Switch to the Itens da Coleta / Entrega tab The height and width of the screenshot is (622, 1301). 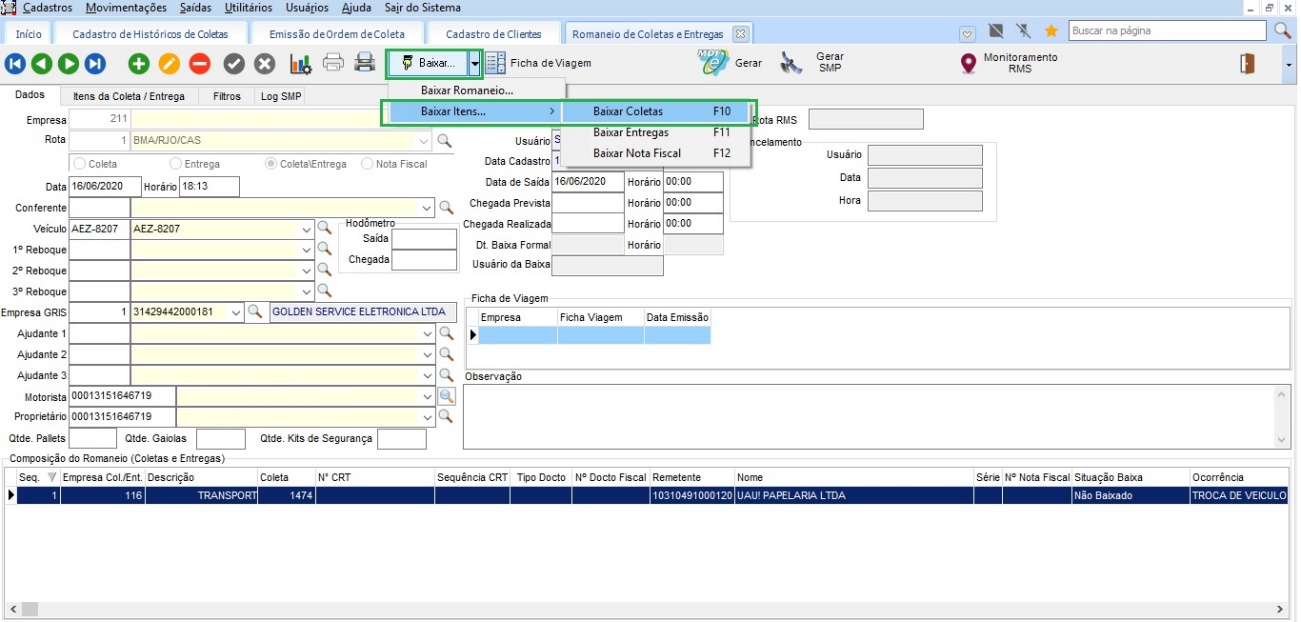point(128,97)
